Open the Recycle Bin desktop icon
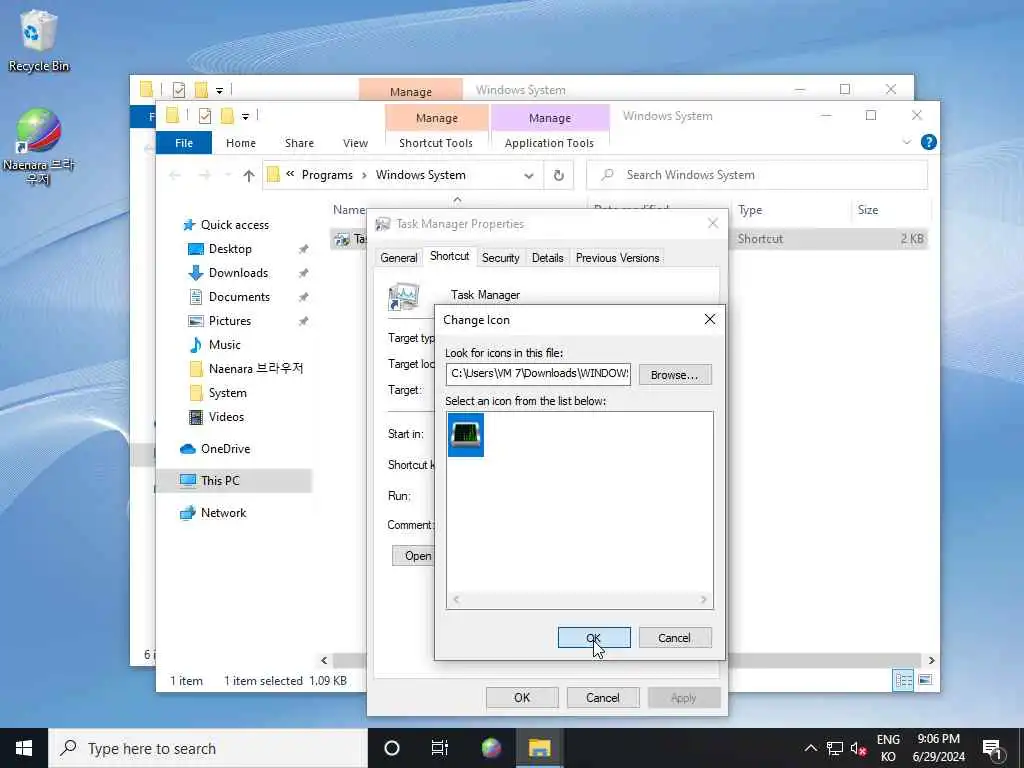This screenshot has width=1024, height=768. click(39, 40)
